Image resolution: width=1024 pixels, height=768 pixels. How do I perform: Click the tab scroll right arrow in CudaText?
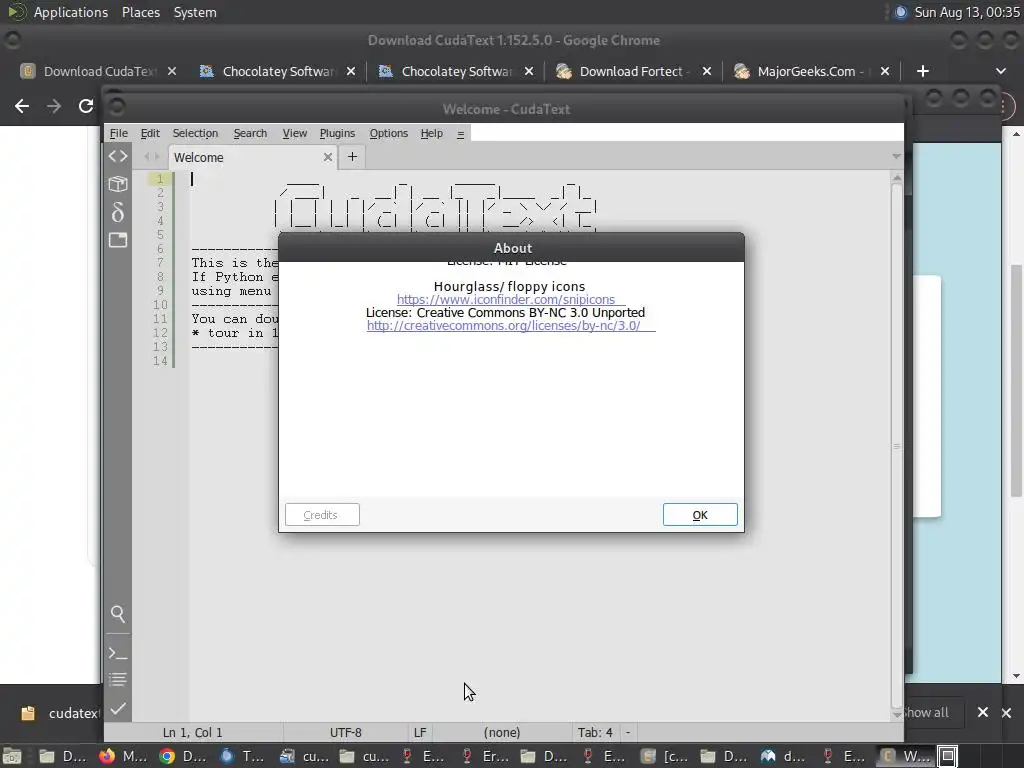point(156,157)
